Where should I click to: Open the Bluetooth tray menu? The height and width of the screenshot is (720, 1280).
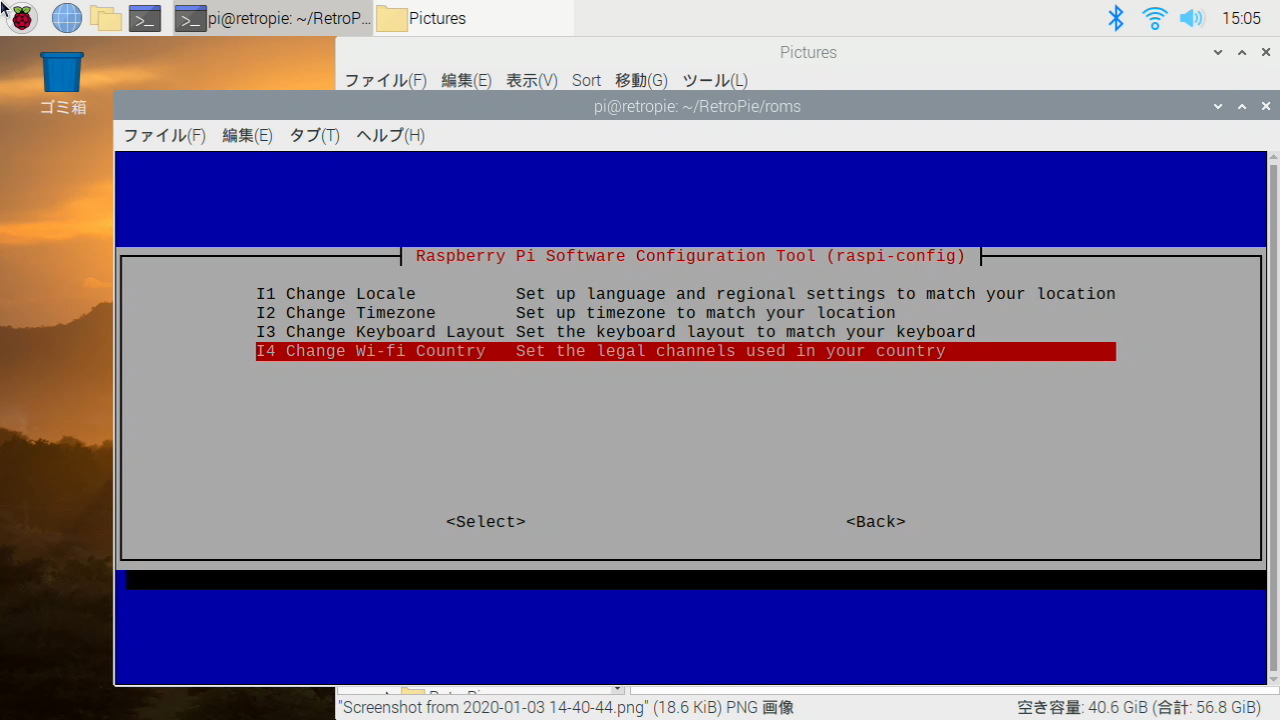[1116, 17]
